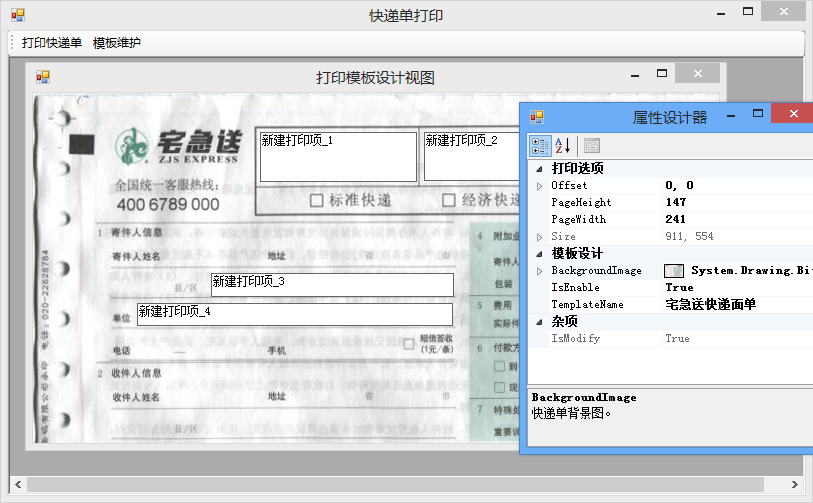This screenshot has height=503, width=813.
Task: Click the 快递单打印 main window app icon
Action: pyautogui.click(x=18, y=15)
